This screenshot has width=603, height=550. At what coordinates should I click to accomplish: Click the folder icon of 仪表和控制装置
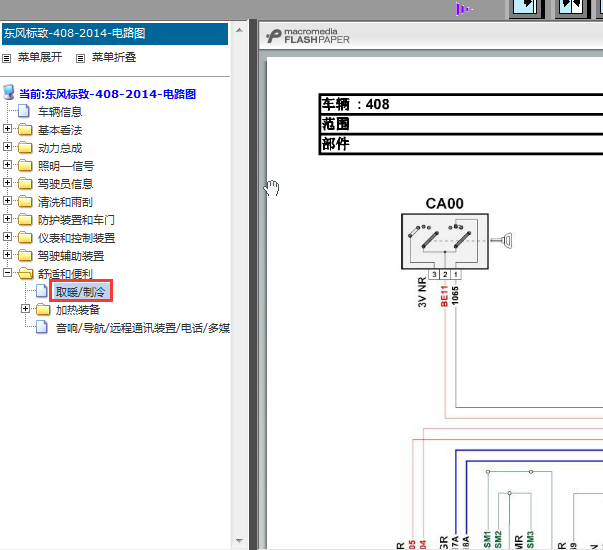click(x=25, y=237)
